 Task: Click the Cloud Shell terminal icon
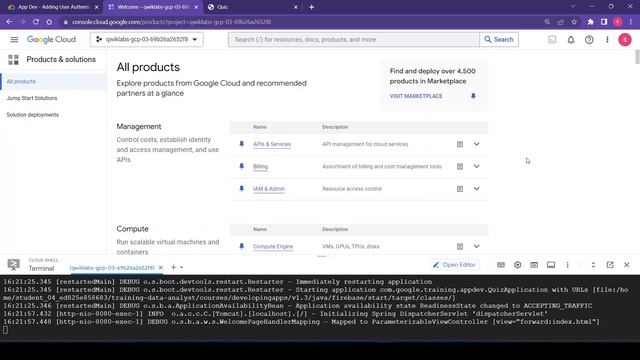point(13,264)
